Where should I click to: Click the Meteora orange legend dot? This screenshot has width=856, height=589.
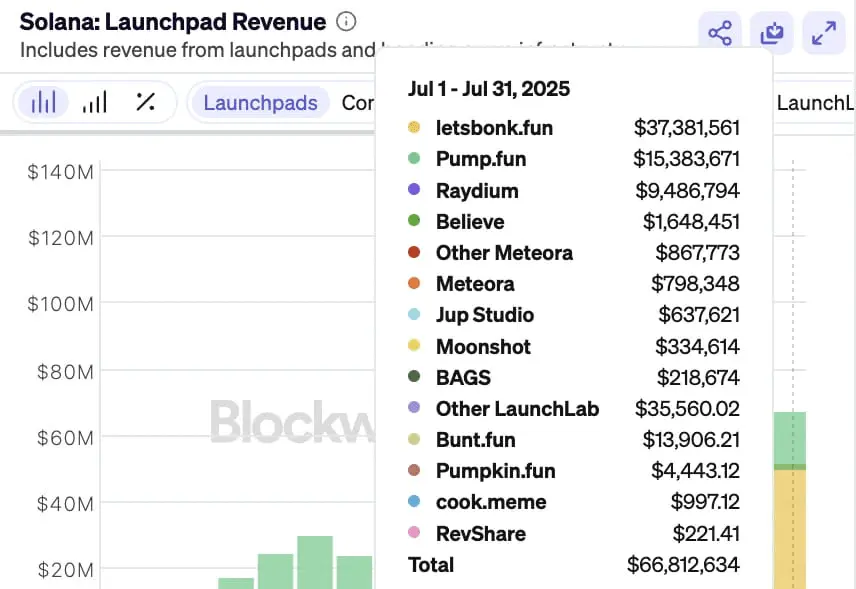pyautogui.click(x=414, y=283)
